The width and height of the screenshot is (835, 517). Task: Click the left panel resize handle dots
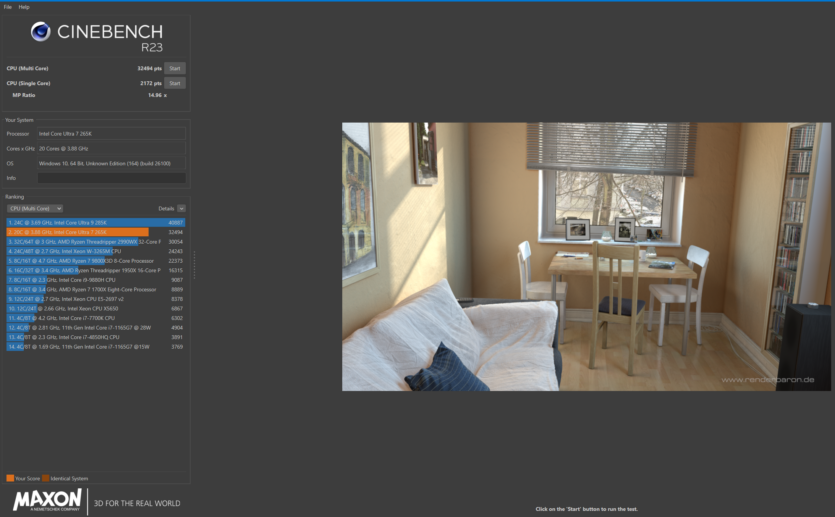[x=194, y=265]
